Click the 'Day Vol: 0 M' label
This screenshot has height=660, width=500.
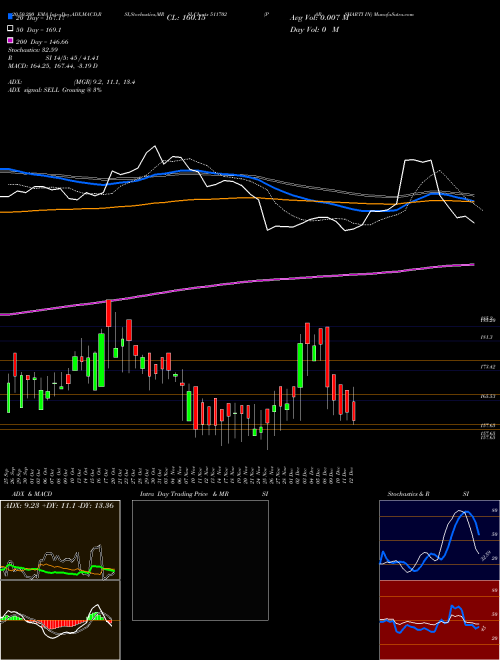[314, 29]
